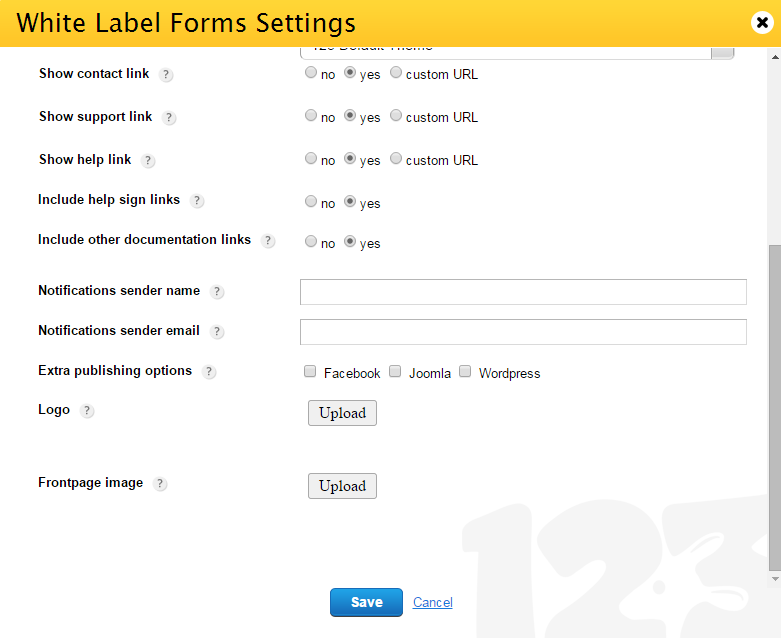Click help icon beside Show contact link
This screenshot has height=638, width=781.
click(166, 75)
